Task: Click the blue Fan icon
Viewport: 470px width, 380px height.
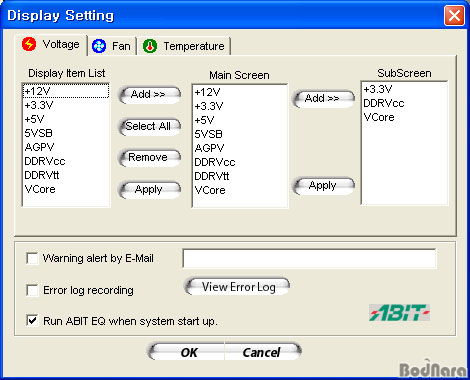Action: tap(99, 46)
